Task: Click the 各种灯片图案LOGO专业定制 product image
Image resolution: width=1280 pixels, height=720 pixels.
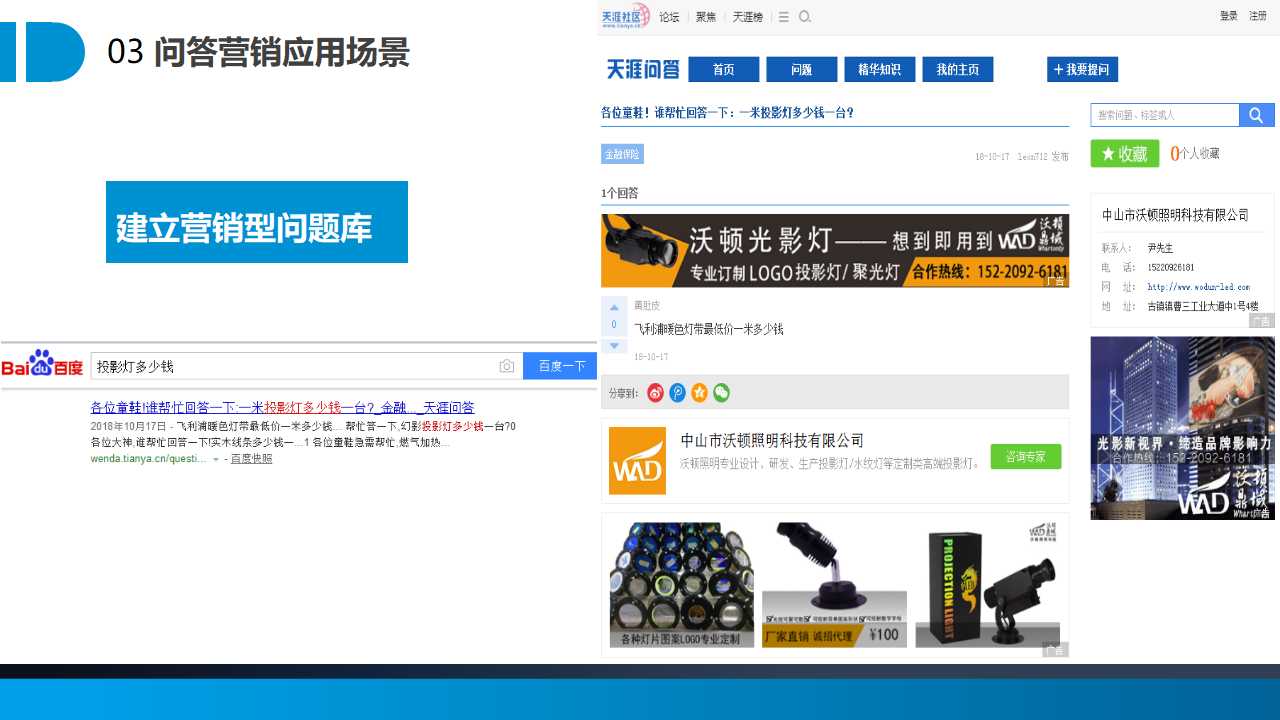Action: (x=682, y=585)
